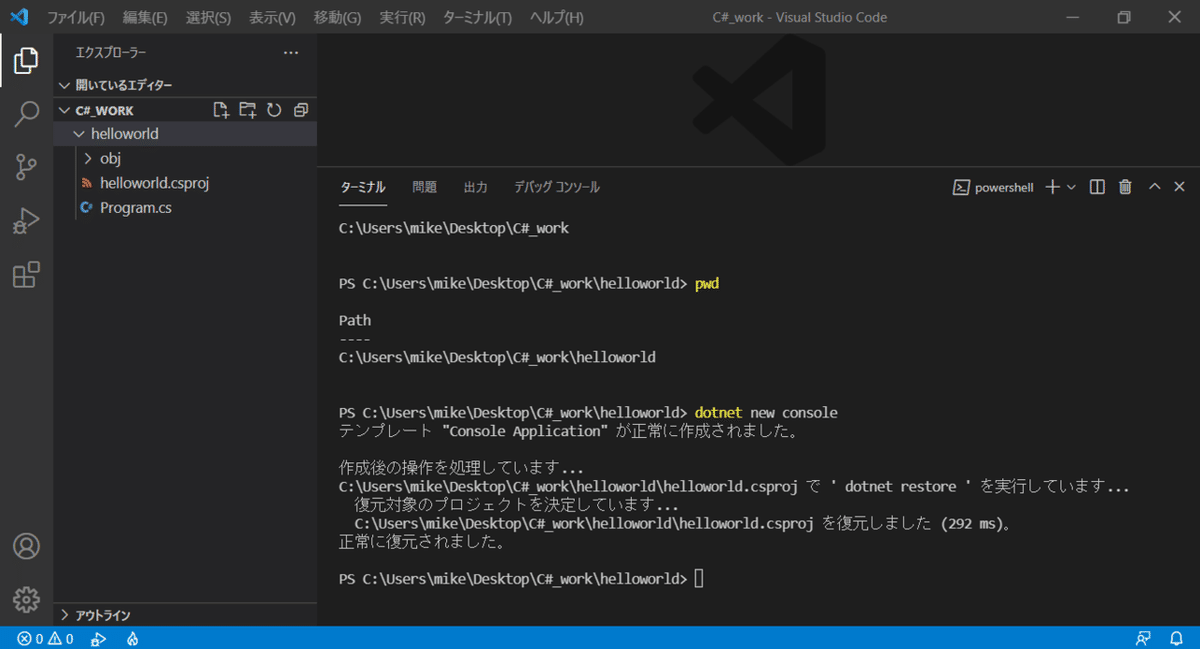Open notifications bell in status bar
Viewport: 1200px width, 649px height.
pos(1177,638)
